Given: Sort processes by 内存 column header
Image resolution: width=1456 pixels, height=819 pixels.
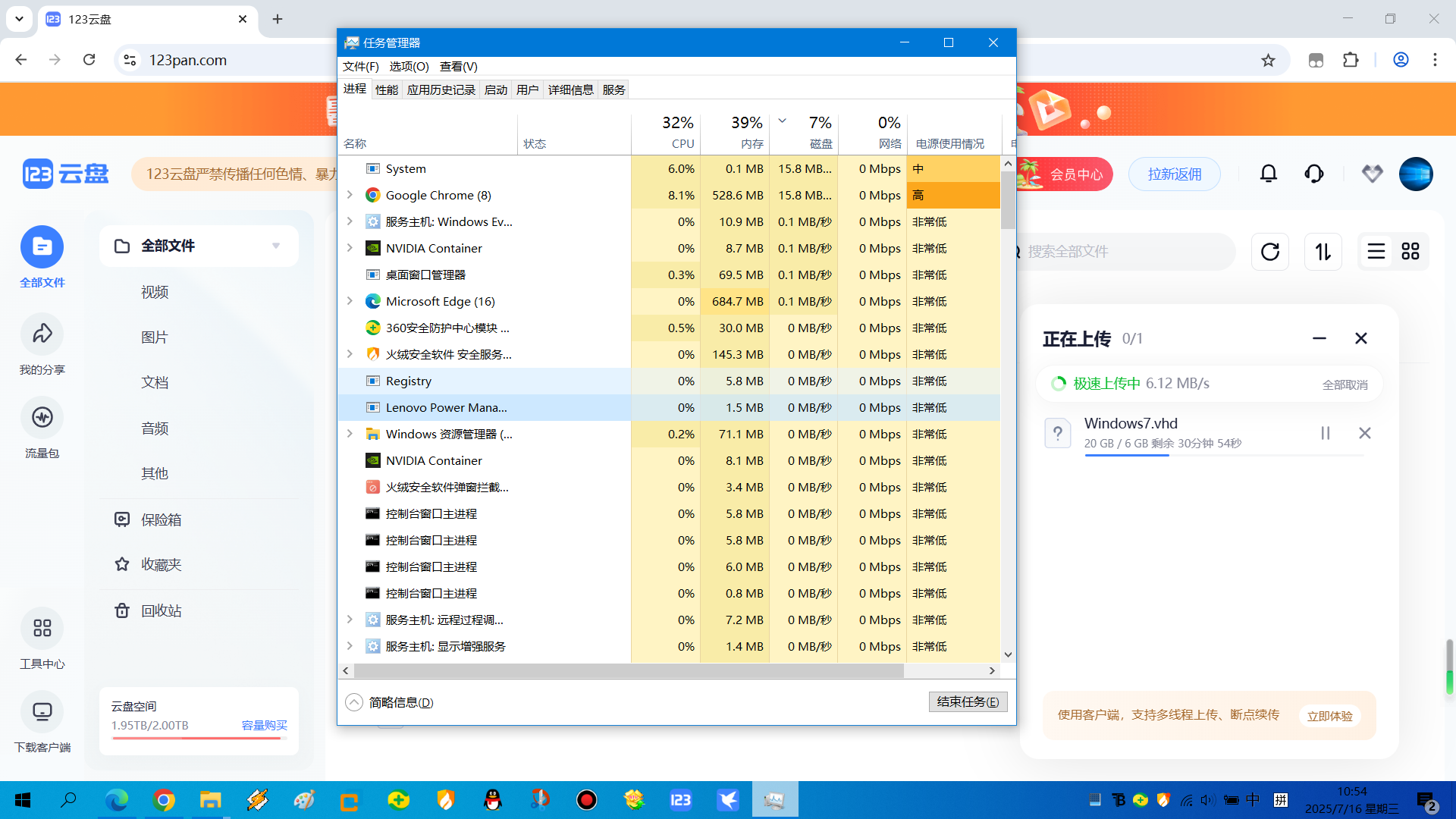Looking at the screenshot, I should pos(735,133).
